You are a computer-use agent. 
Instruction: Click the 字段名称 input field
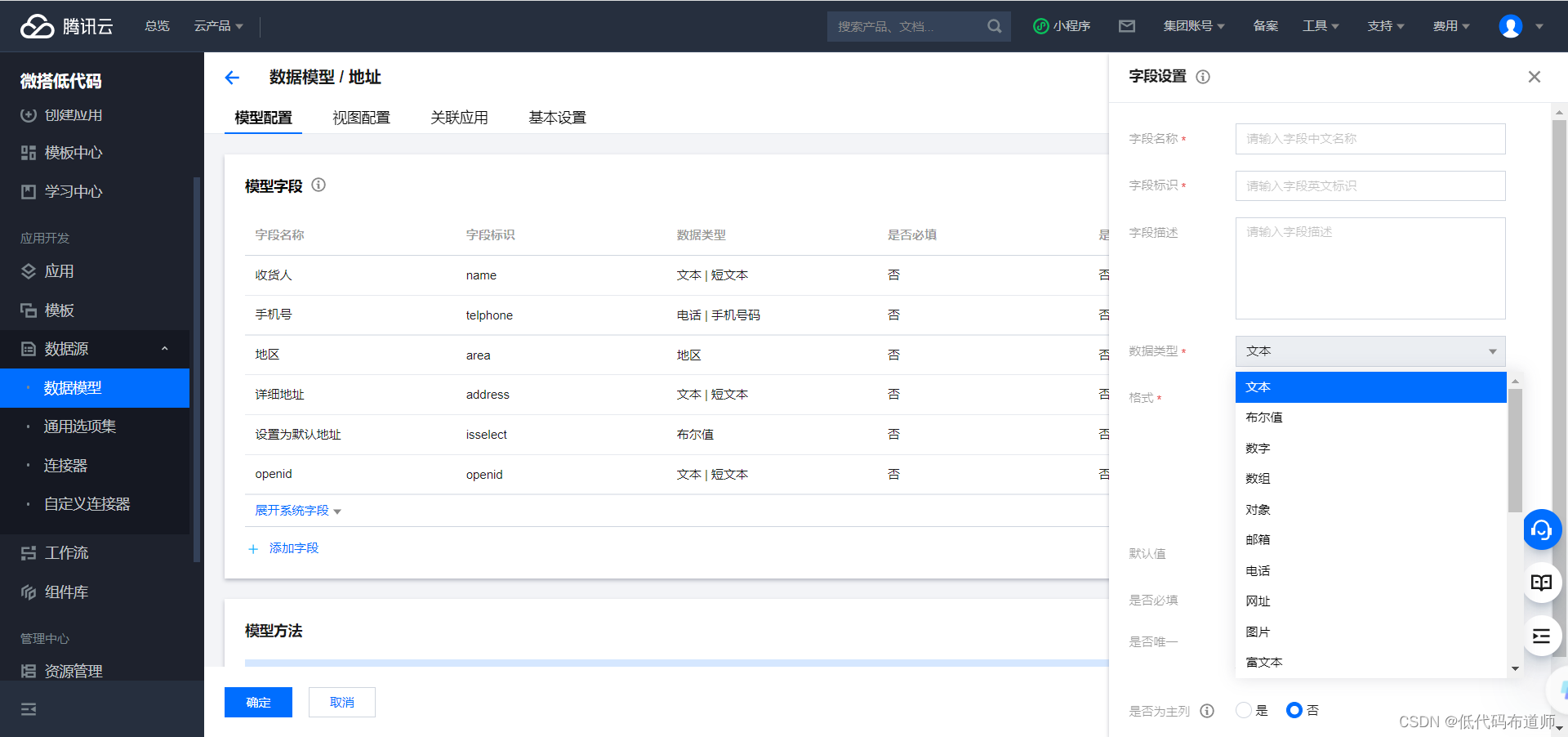point(1370,139)
